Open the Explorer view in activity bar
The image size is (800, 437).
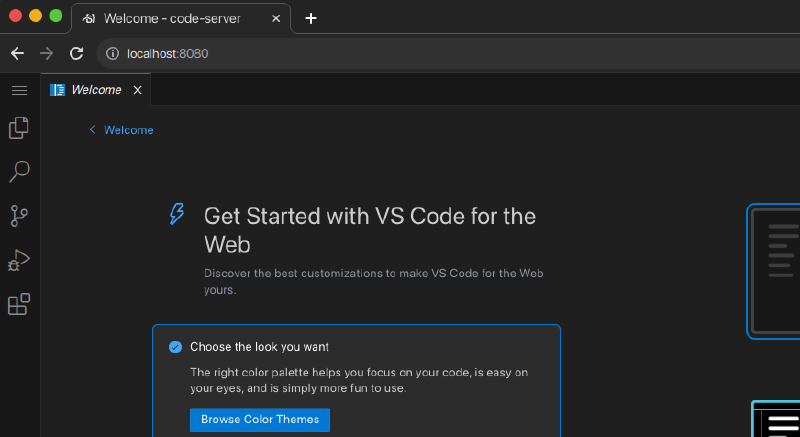point(18,128)
